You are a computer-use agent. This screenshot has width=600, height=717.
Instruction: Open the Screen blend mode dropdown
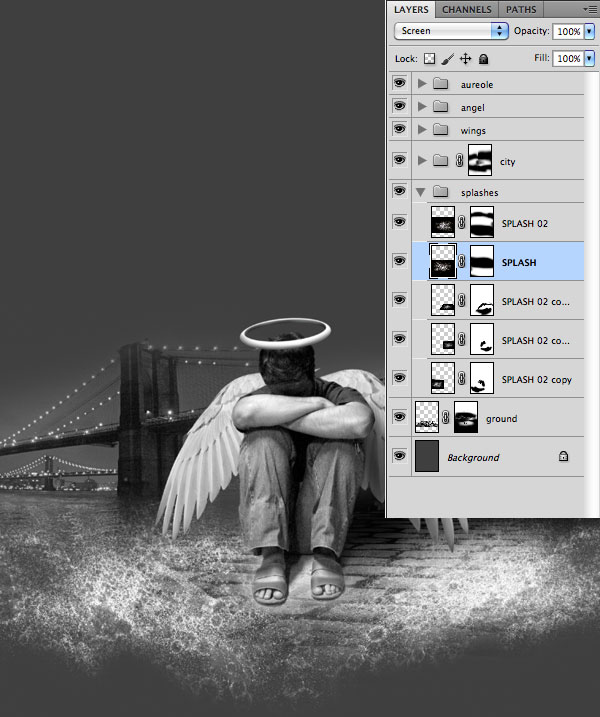(452, 31)
